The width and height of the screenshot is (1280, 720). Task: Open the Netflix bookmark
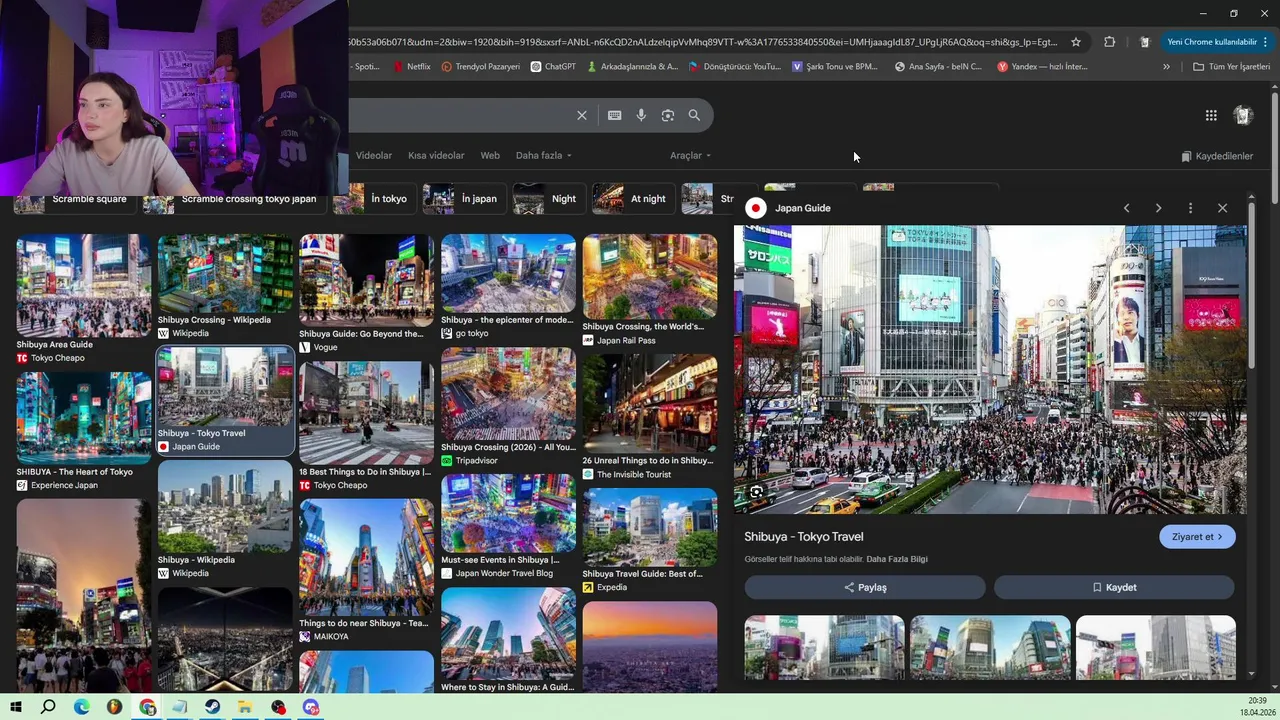(412, 67)
